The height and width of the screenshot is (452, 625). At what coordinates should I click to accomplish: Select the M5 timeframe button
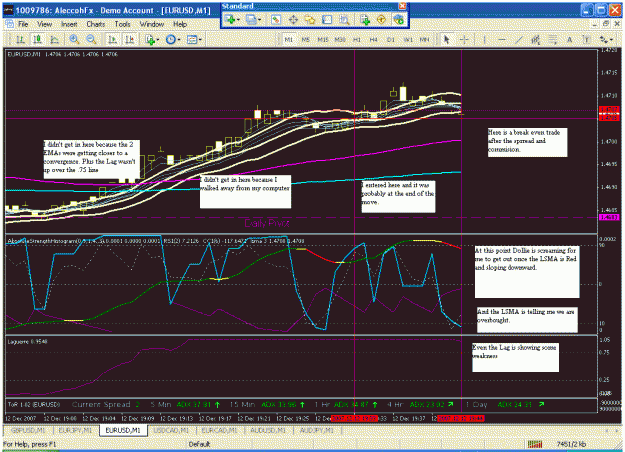tap(306, 39)
